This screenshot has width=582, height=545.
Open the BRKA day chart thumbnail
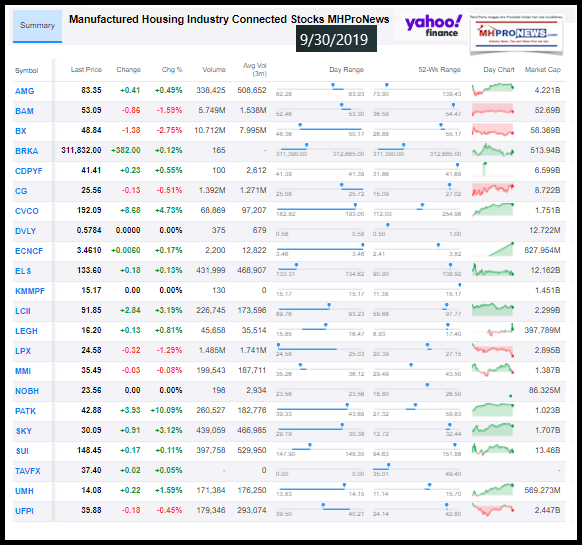493,150
